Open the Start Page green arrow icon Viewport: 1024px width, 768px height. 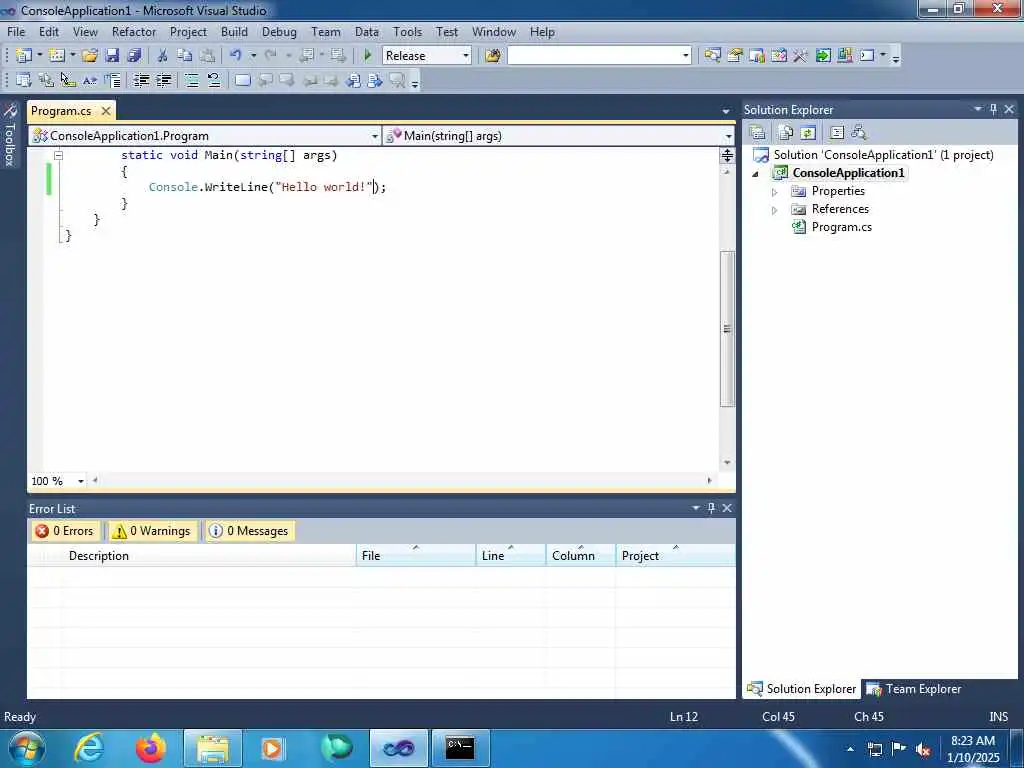click(823, 56)
